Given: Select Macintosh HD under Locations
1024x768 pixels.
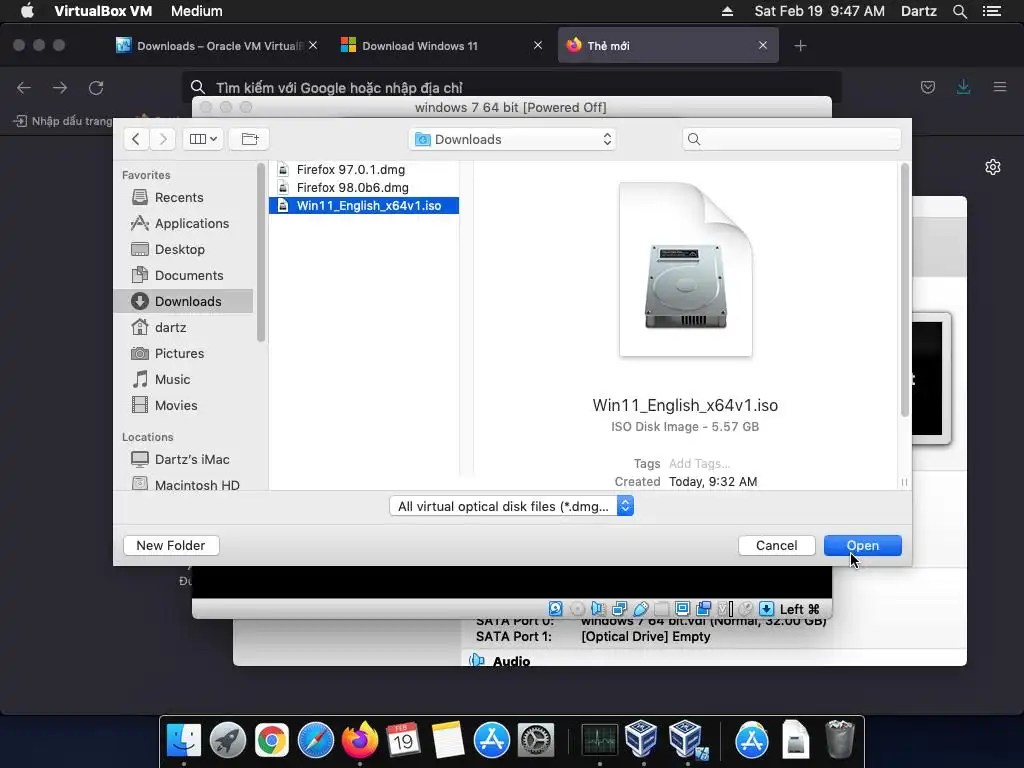Looking at the screenshot, I should (x=183, y=485).
